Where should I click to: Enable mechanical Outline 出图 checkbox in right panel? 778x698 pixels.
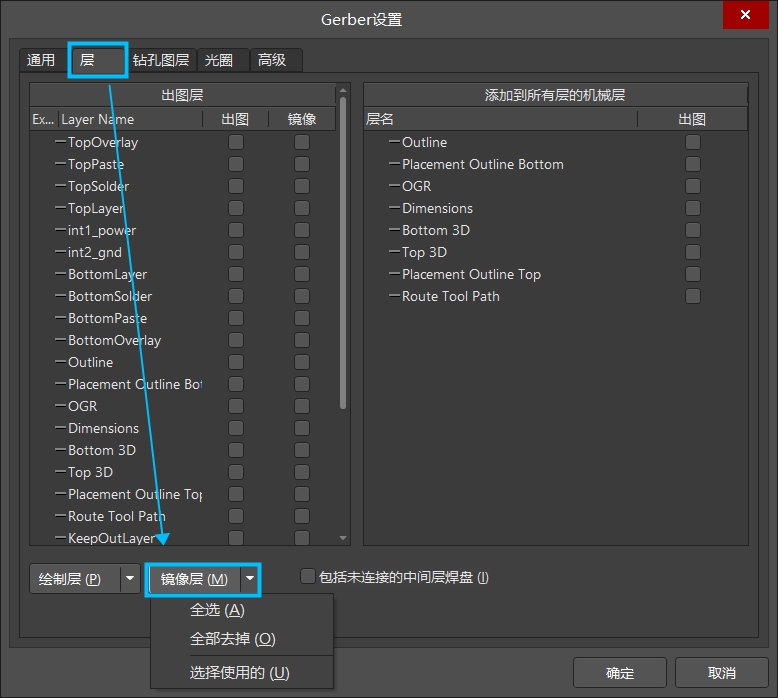click(x=692, y=142)
